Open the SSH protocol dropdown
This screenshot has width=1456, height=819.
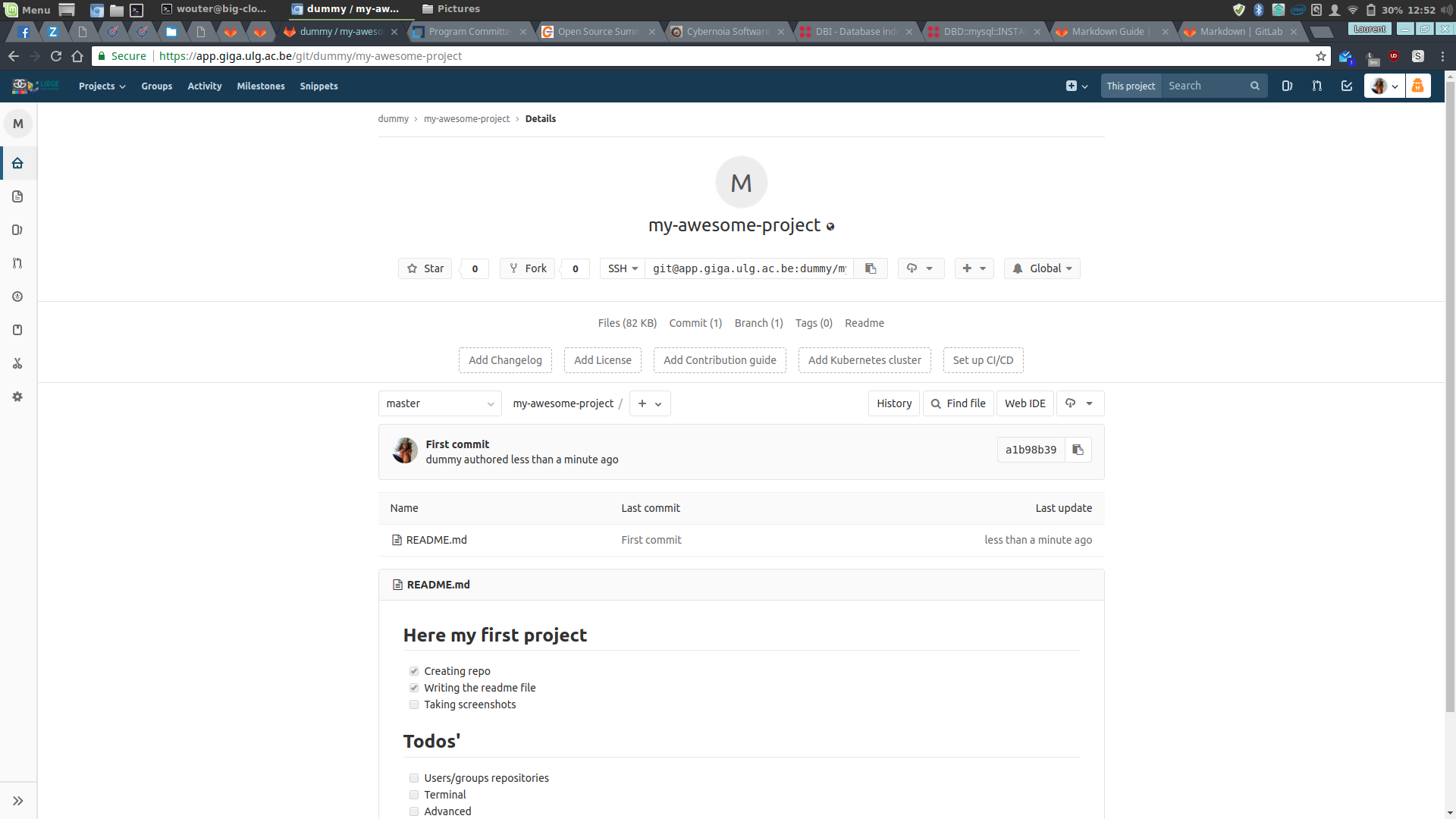tap(623, 268)
